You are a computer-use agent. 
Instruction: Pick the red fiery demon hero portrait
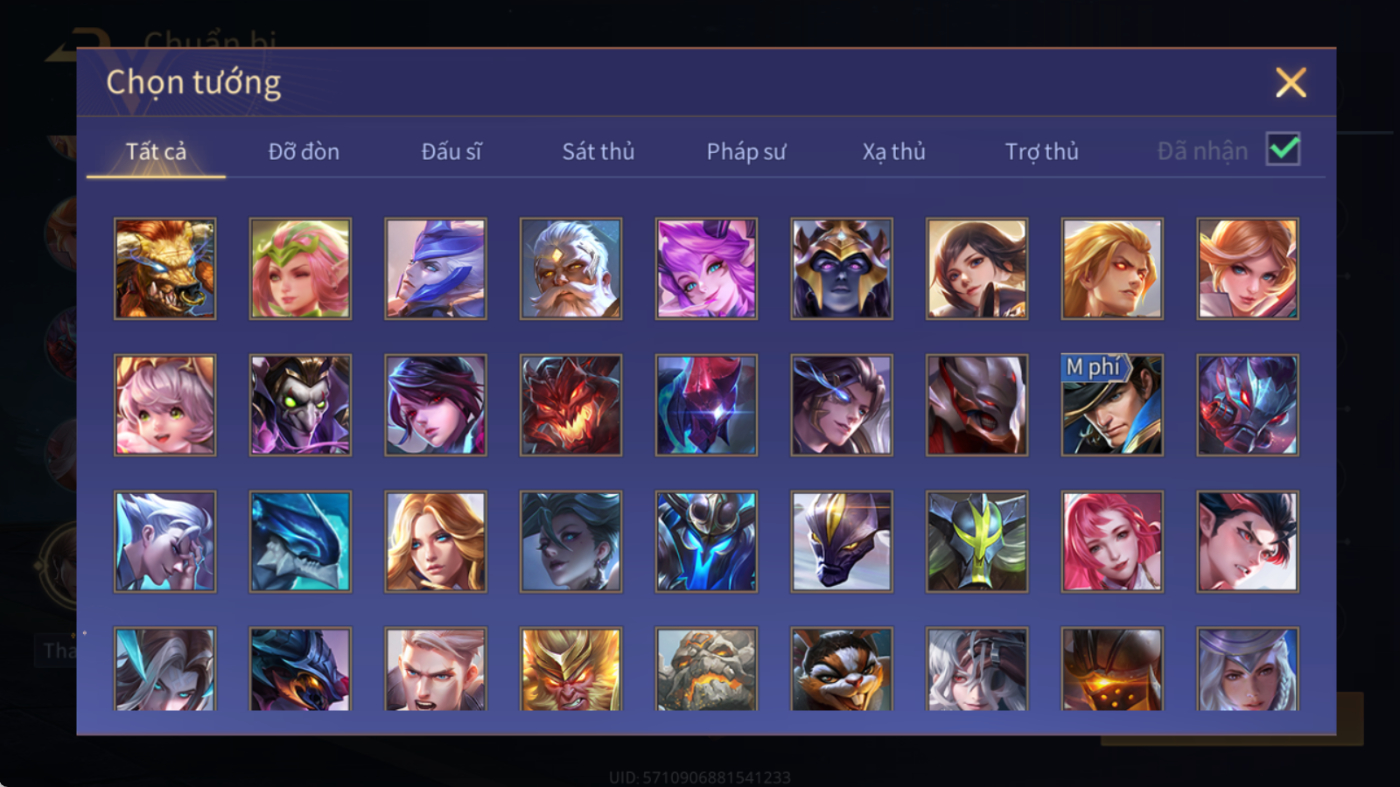point(571,405)
